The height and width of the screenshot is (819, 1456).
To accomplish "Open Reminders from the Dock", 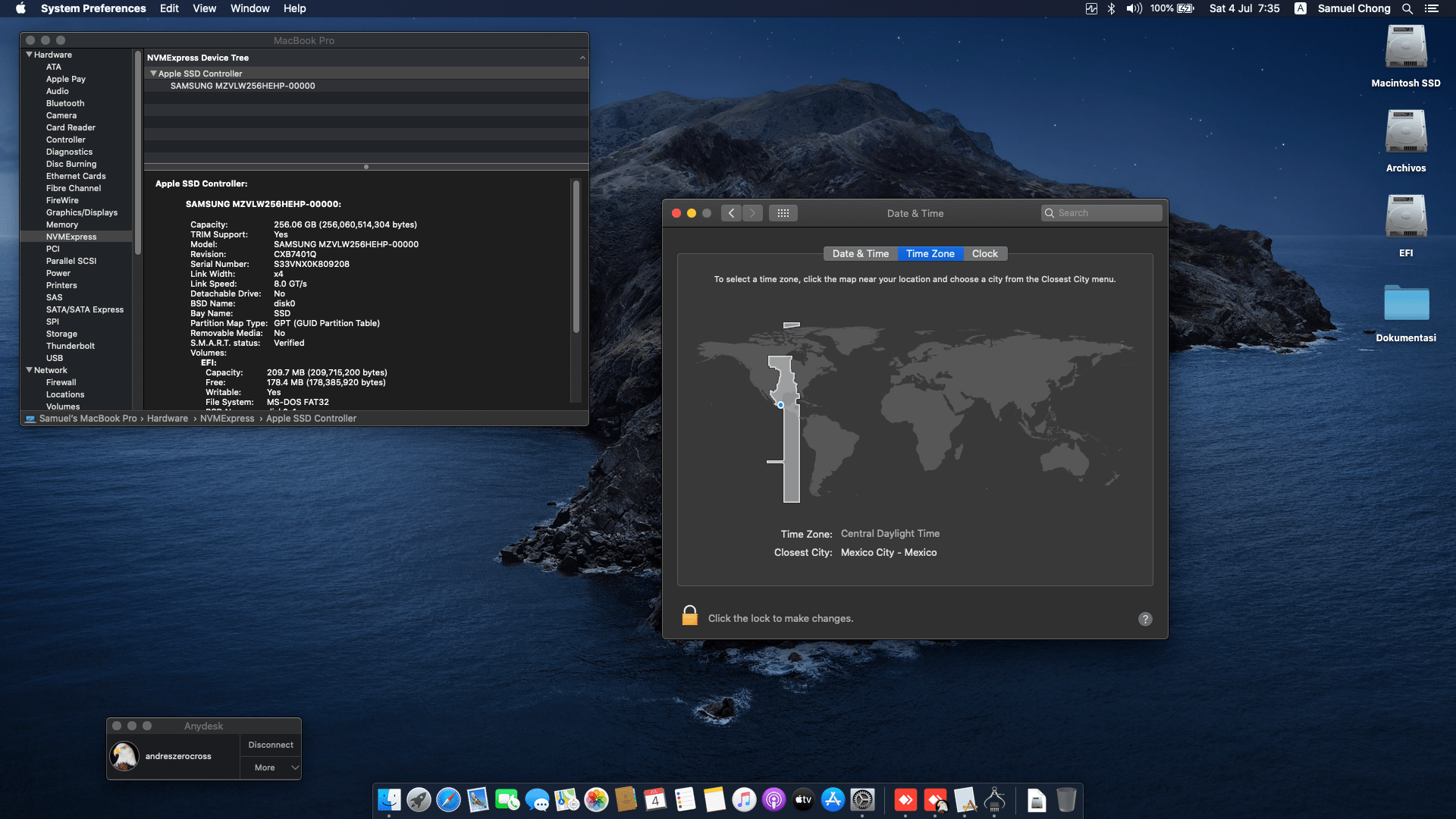I will 685,799.
